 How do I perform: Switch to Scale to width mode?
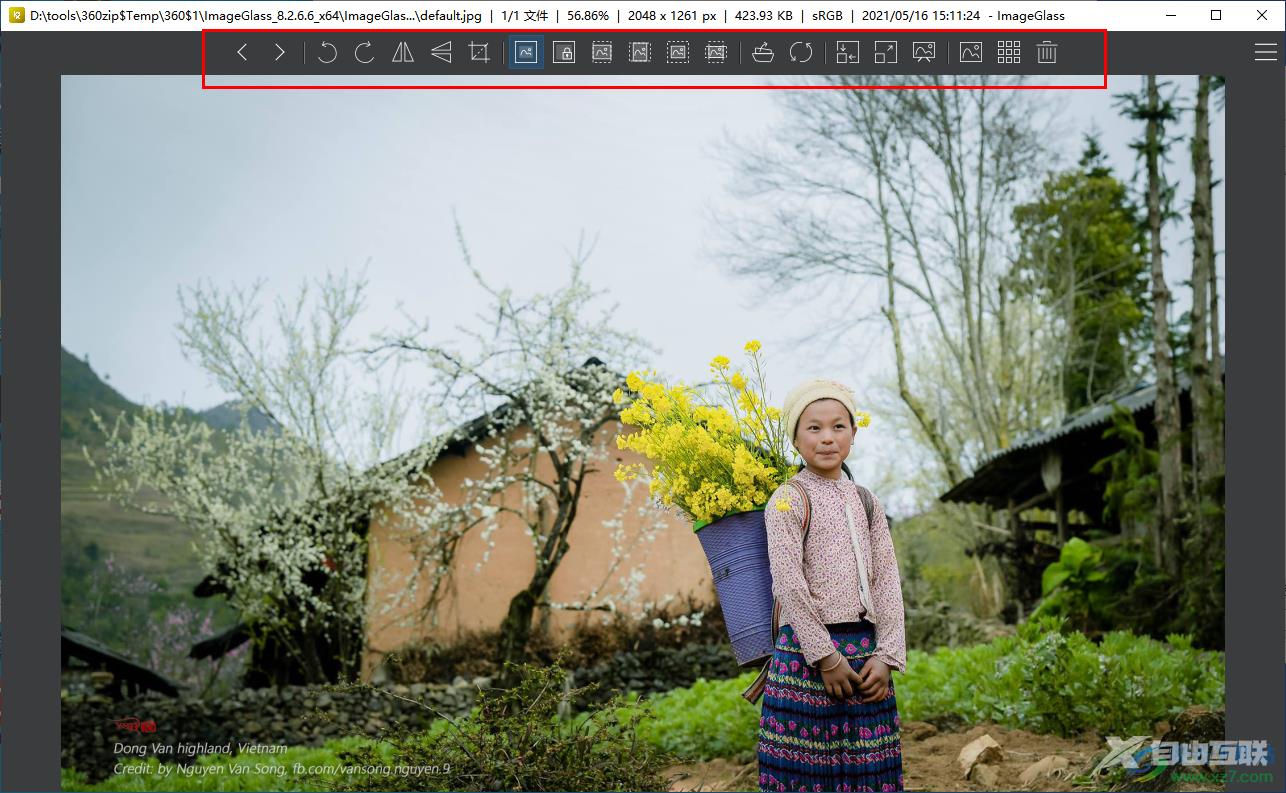pos(602,53)
